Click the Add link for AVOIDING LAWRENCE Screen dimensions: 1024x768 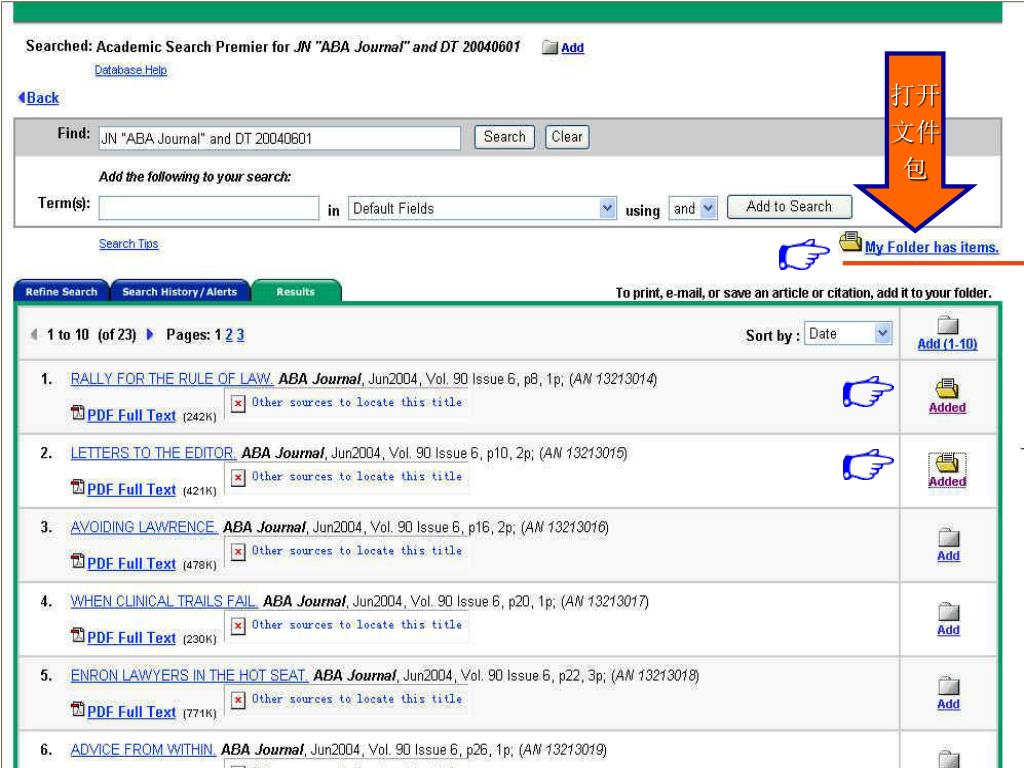[948, 556]
